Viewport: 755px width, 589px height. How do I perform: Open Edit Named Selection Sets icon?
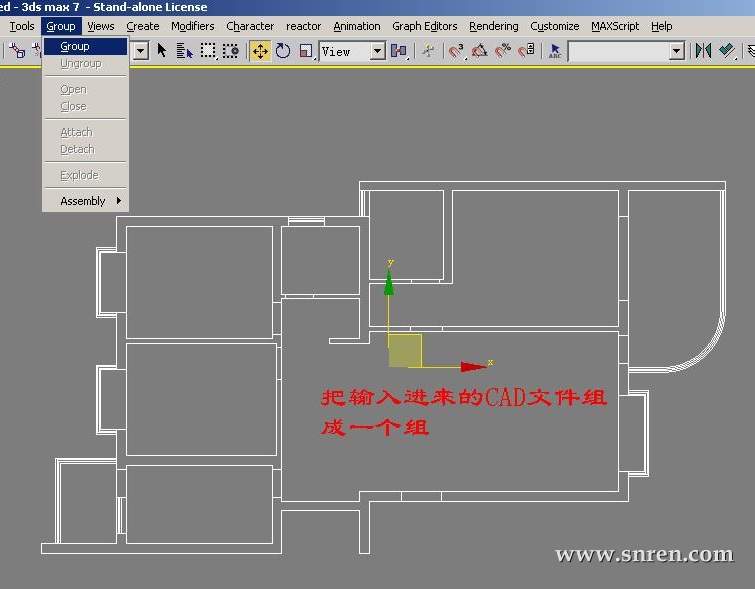[555, 51]
